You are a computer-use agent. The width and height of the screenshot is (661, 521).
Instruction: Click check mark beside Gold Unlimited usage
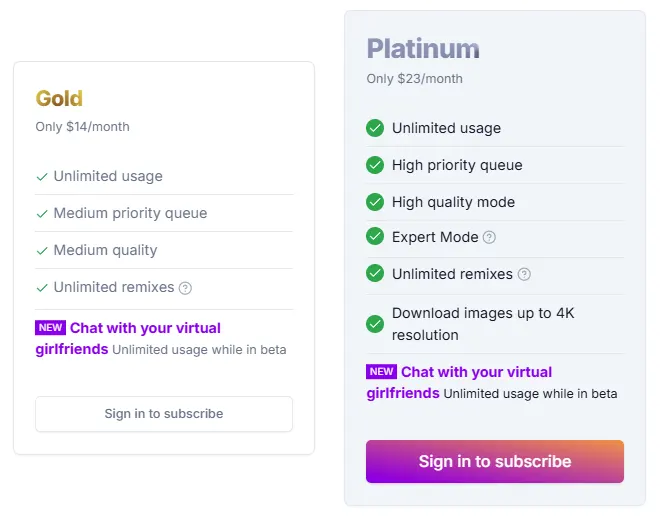[42, 177]
